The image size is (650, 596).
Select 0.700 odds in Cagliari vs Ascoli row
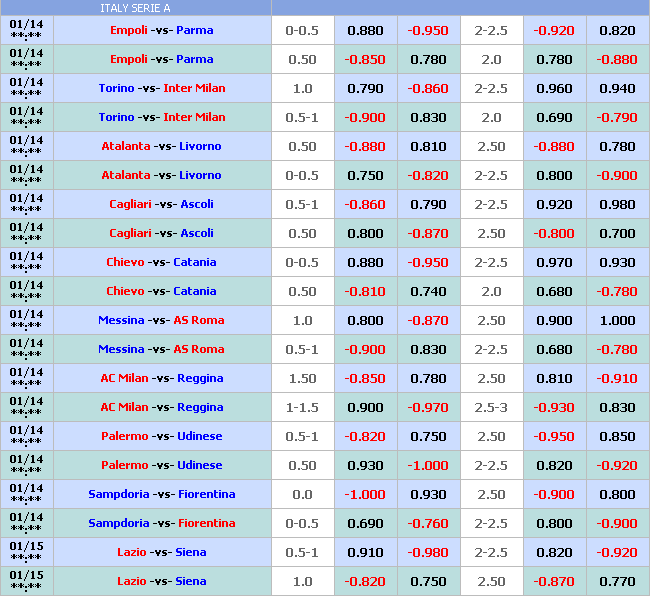pyautogui.click(x=617, y=233)
